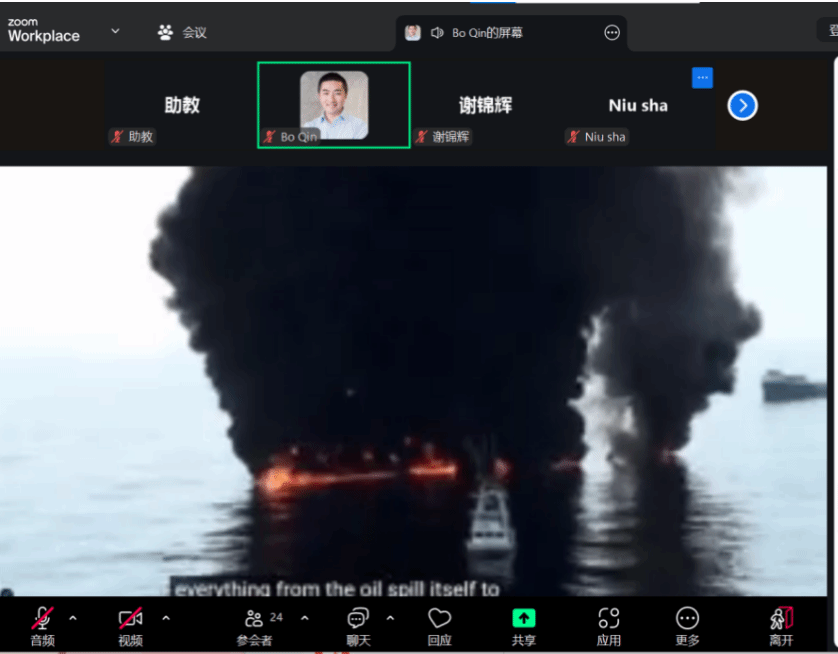Open options circle in Bo Qin的屏幕 tab
This screenshot has width=838, height=654.
coord(612,33)
